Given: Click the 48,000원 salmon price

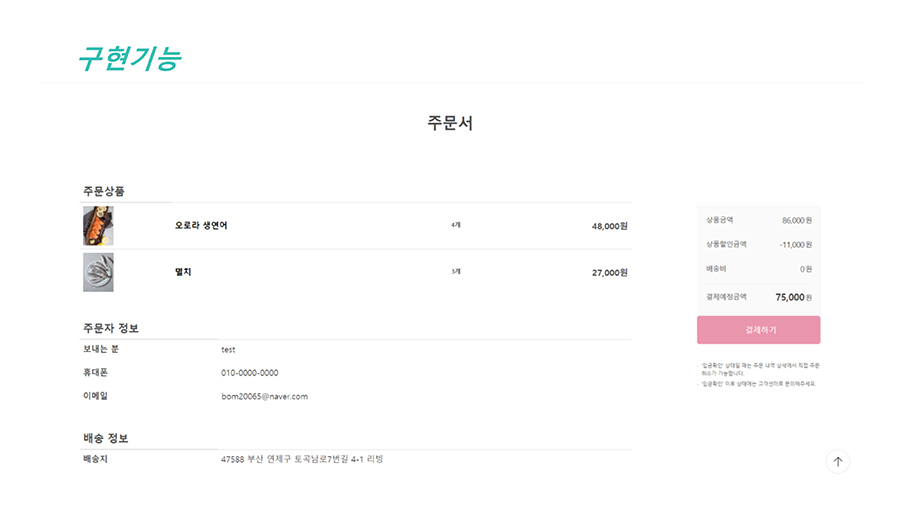Looking at the screenshot, I should 610,226.
